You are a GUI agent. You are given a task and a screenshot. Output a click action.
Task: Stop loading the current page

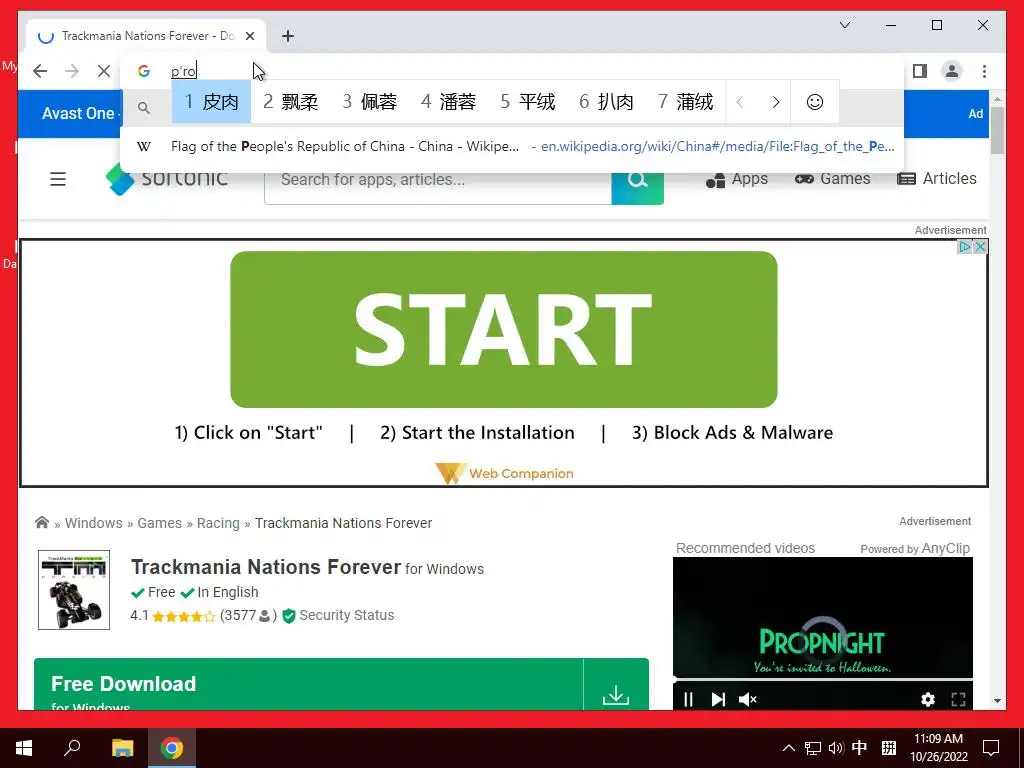point(104,71)
